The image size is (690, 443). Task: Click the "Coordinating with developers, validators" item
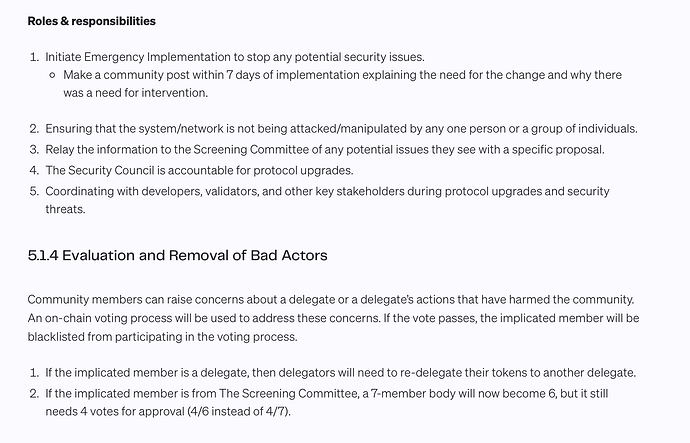200,191
